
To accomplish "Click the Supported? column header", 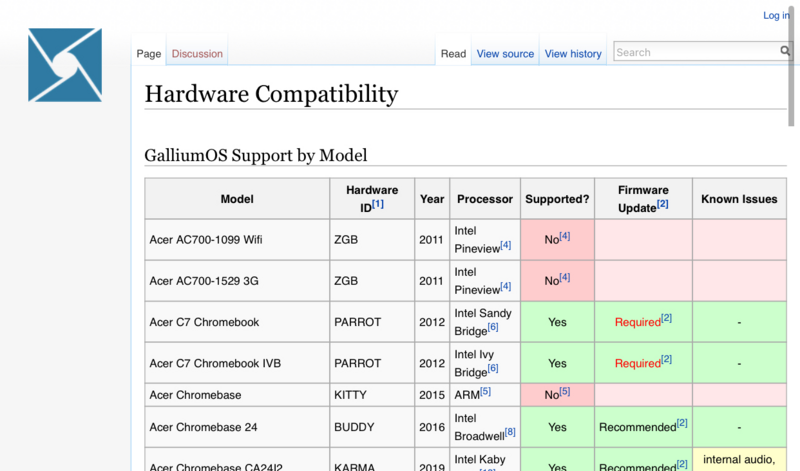I will click(557, 199).
